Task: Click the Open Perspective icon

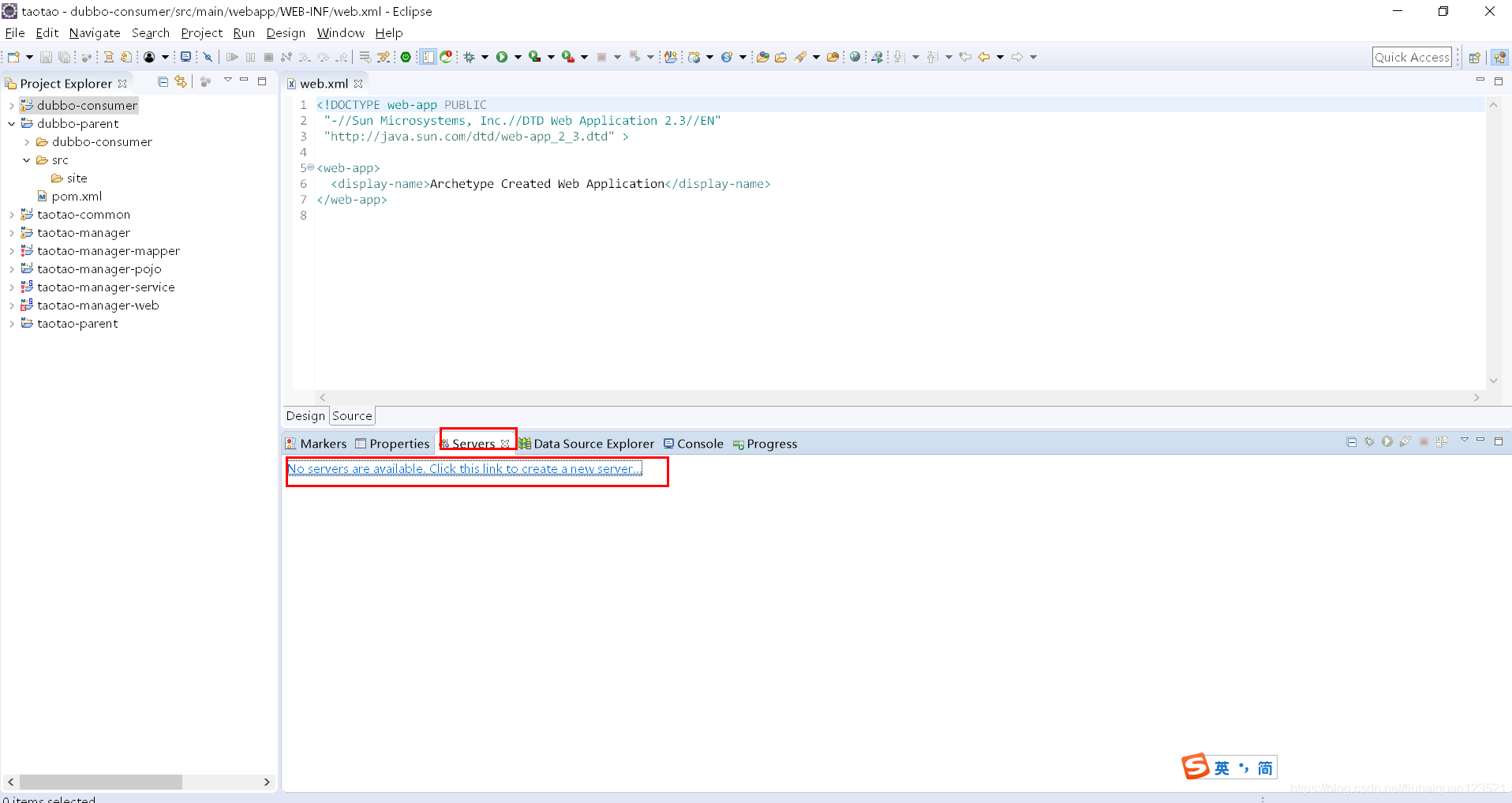Action: coord(1474,57)
